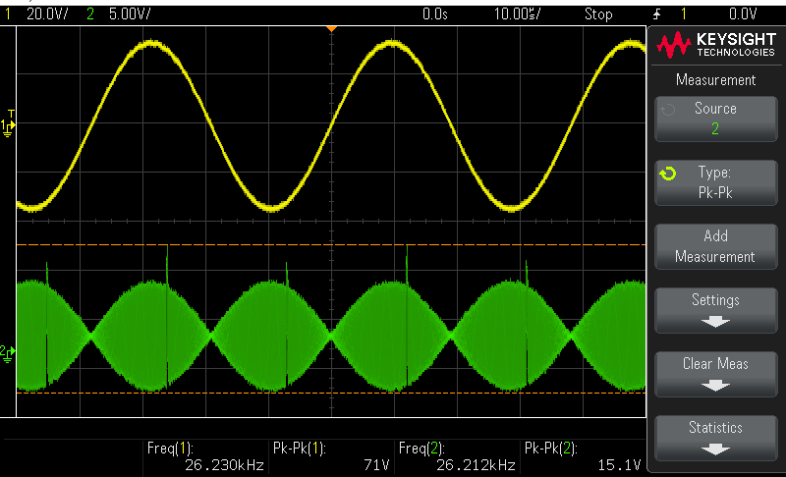Viewport: 786px width, 477px height.
Task: Click the rising-edge trigger slope icon
Action: (657, 14)
